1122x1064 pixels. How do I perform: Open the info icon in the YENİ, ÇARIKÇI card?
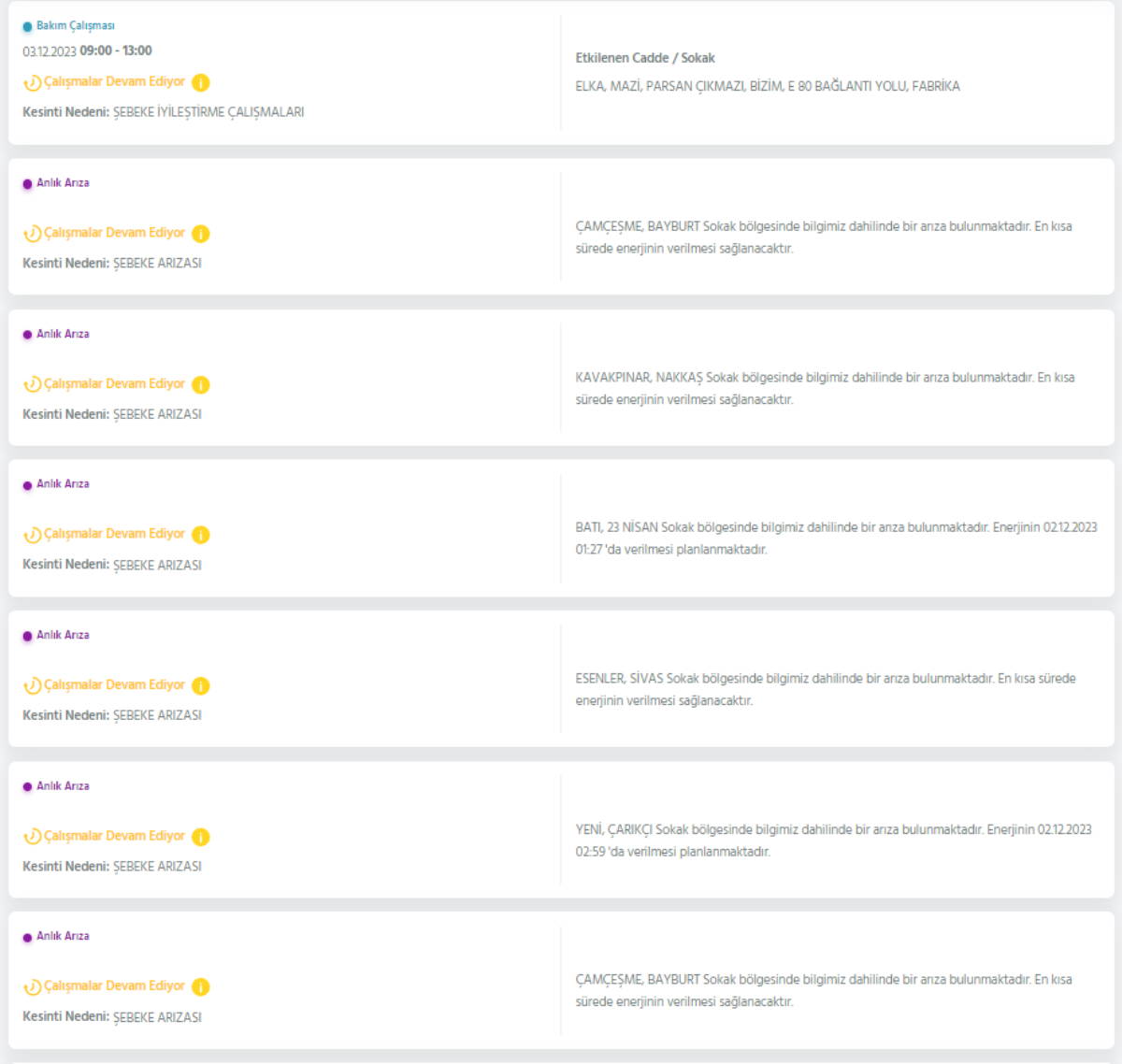point(200,837)
